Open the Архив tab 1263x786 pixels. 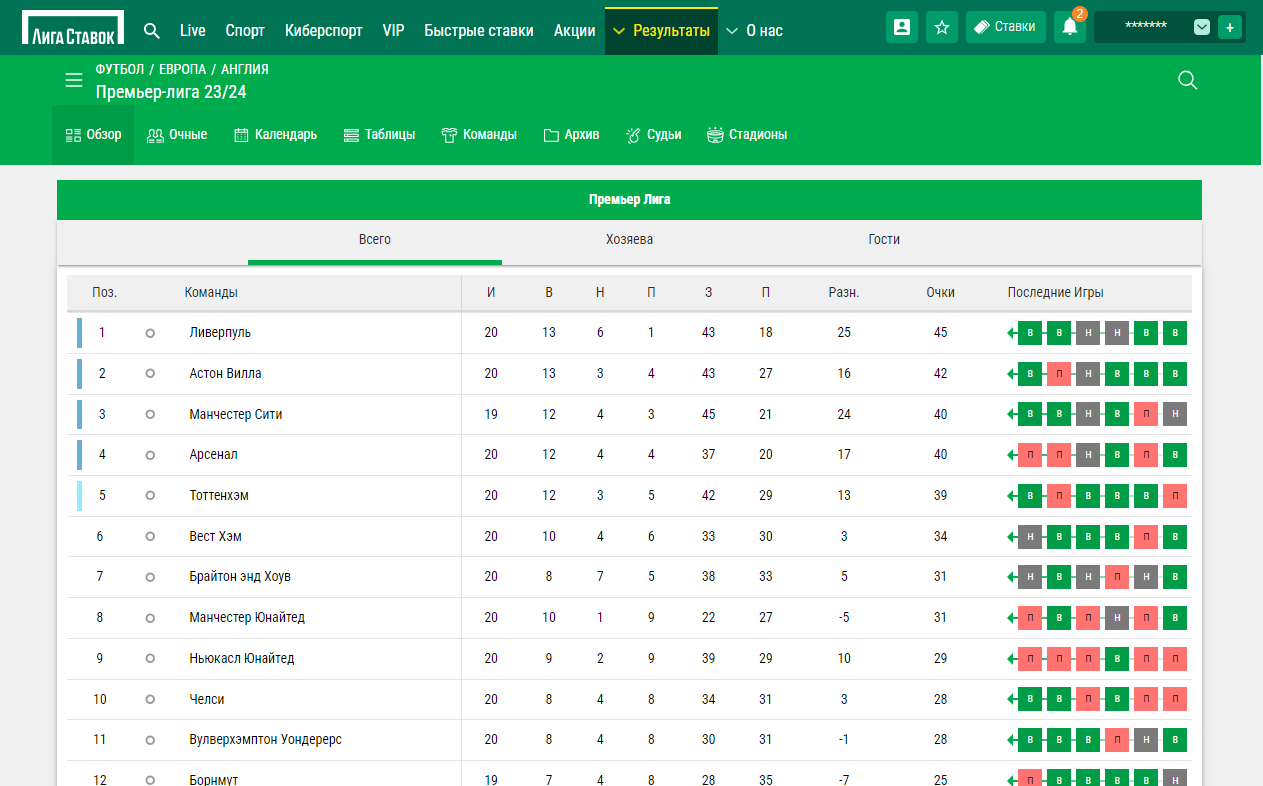pyautogui.click(x=571, y=135)
